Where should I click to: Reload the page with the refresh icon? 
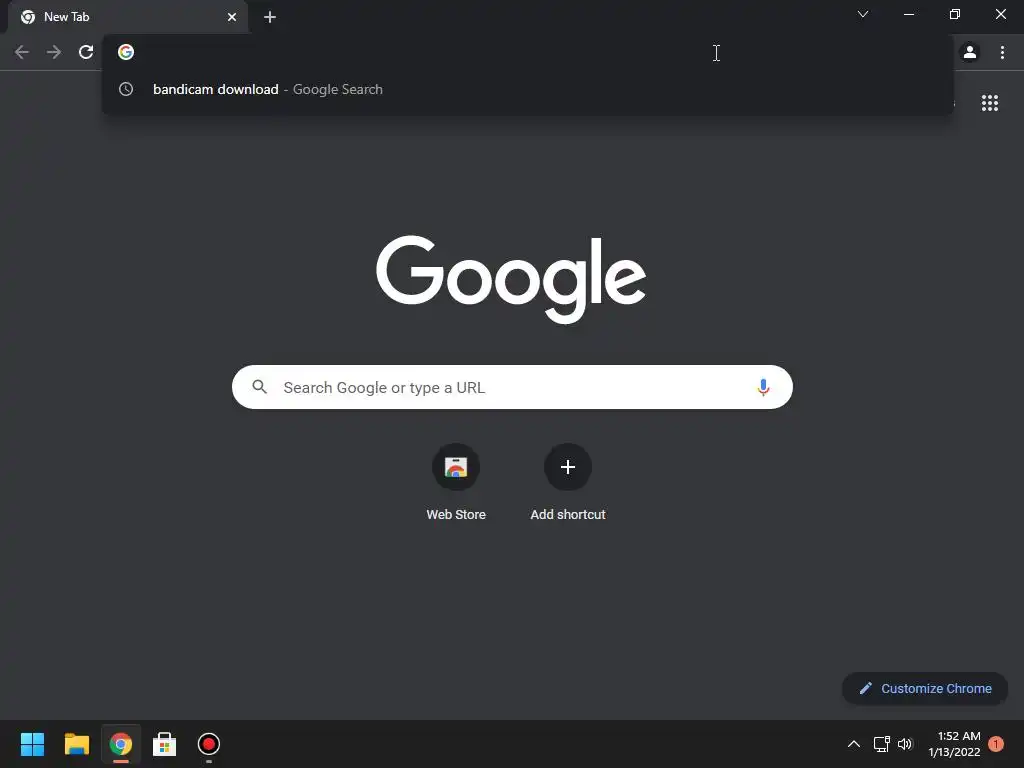[x=86, y=52]
